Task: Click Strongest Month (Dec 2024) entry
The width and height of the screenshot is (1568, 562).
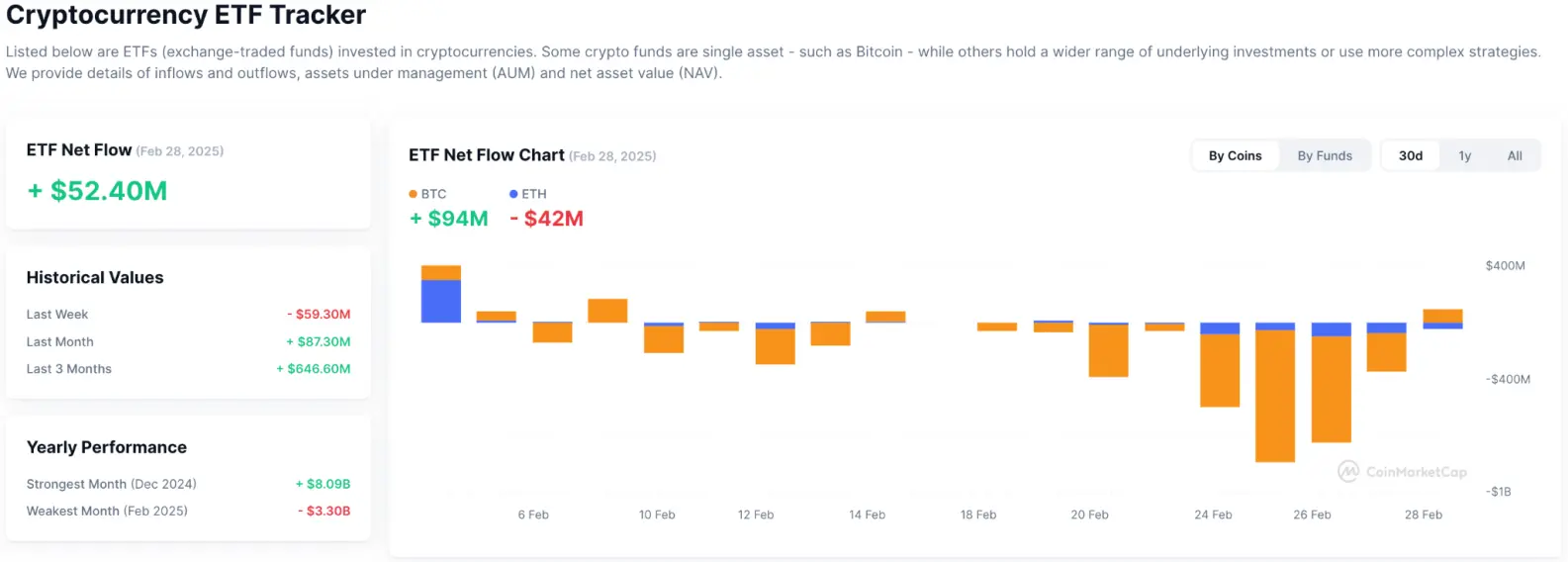Action: (x=112, y=484)
